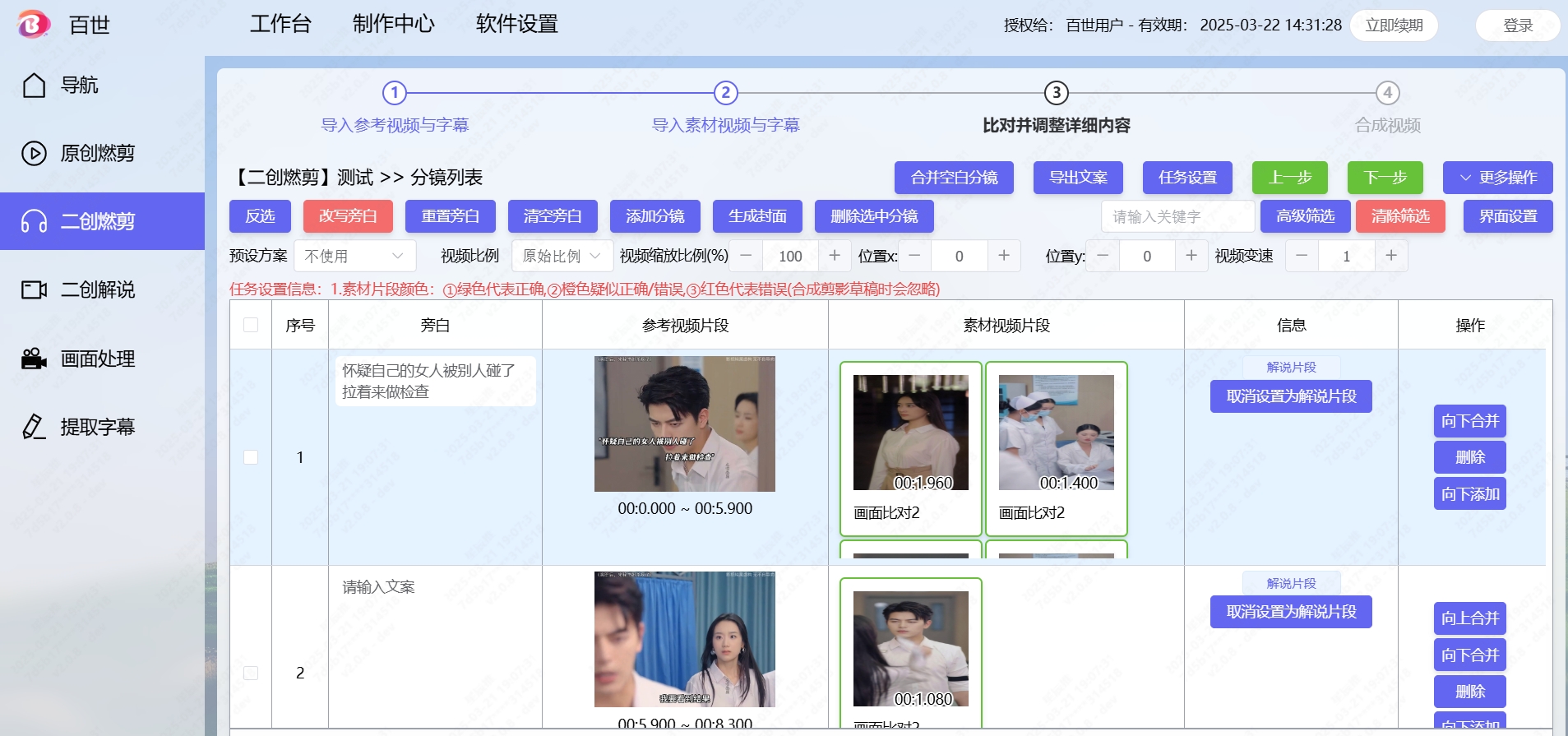Open 二创解说 via its video camera icon
Image resolution: width=1568 pixels, height=736 pixels.
pyautogui.click(x=34, y=289)
